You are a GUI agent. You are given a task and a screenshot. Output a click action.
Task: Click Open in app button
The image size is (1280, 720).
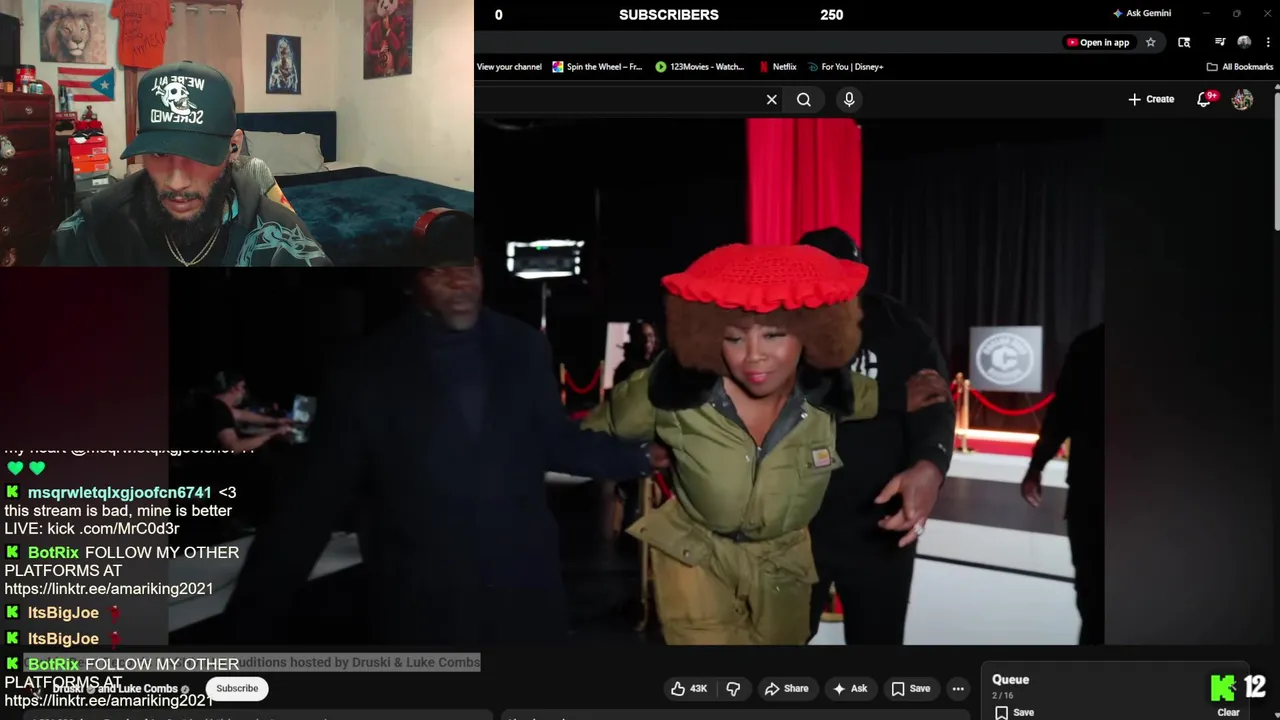tap(1098, 42)
